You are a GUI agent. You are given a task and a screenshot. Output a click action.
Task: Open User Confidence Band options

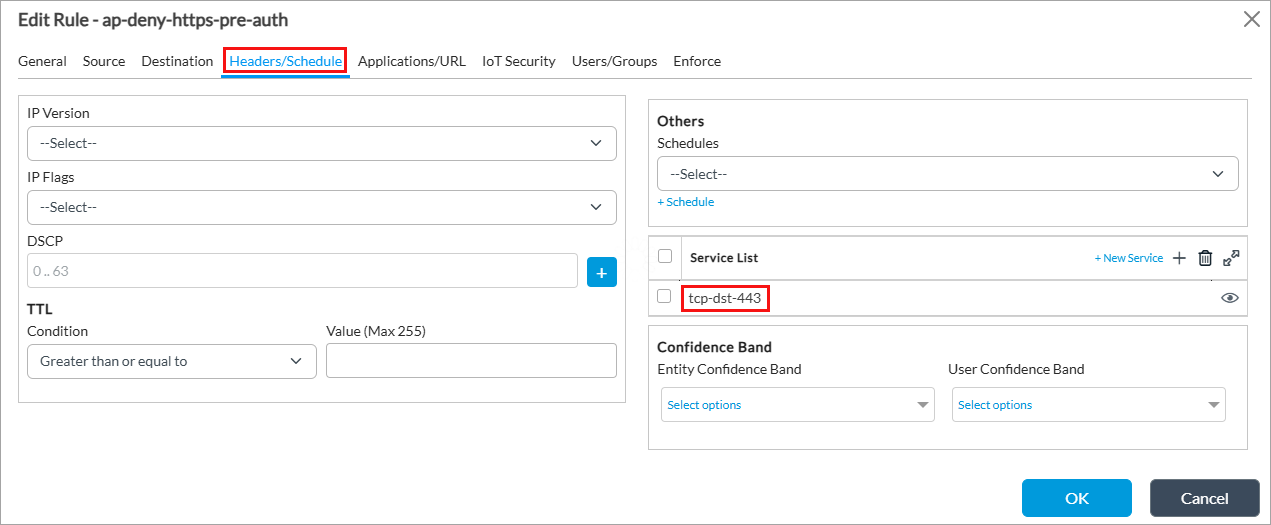coord(1088,405)
